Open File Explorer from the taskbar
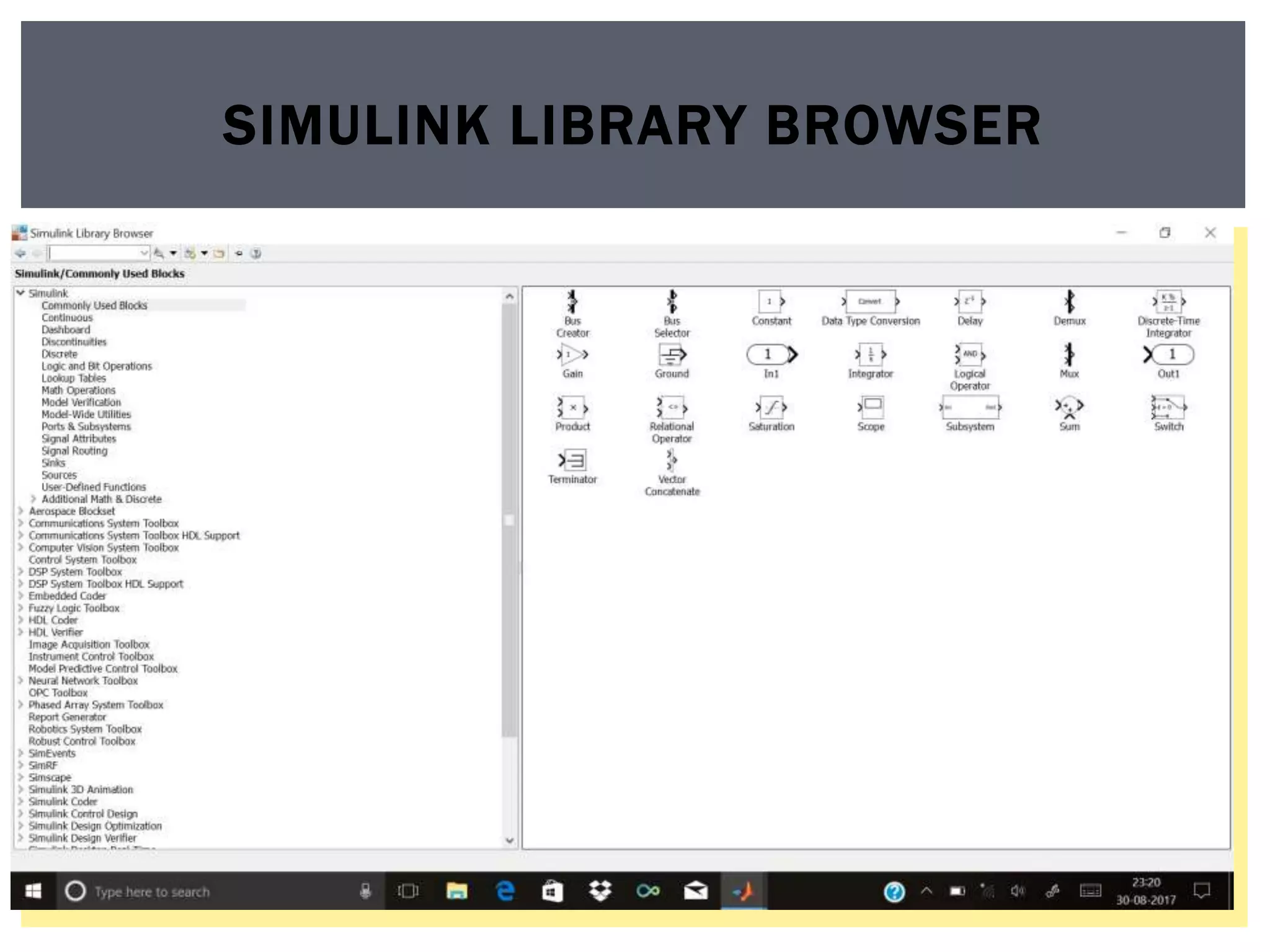Image resolution: width=1270 pixels, height=952 pixels. 456,891
